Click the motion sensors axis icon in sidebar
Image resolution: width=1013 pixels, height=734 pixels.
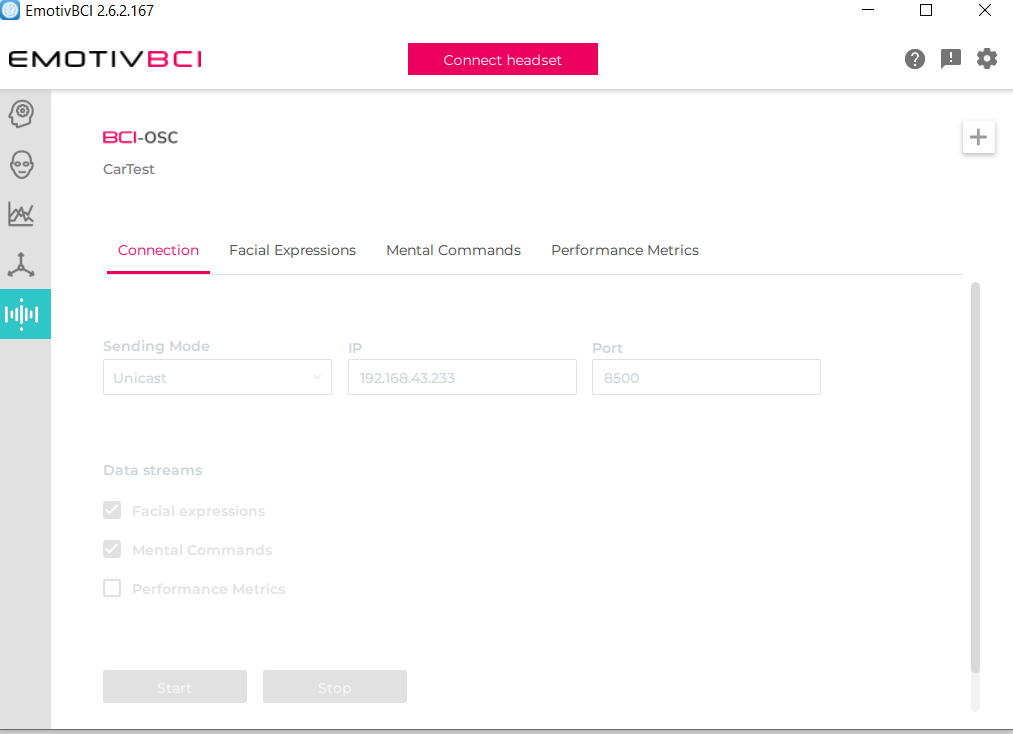25,264
